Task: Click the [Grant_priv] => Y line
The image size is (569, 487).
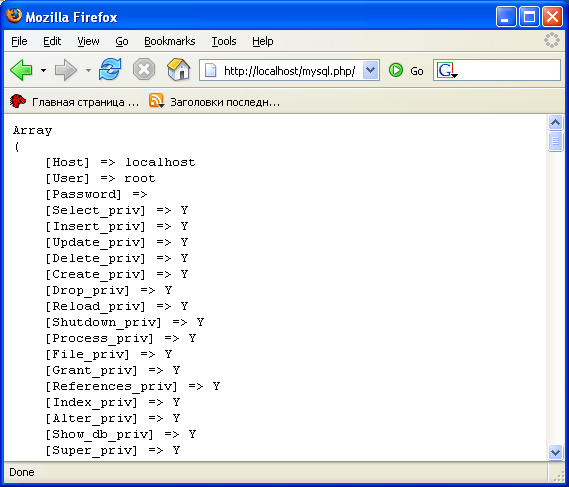Action: 112,370
